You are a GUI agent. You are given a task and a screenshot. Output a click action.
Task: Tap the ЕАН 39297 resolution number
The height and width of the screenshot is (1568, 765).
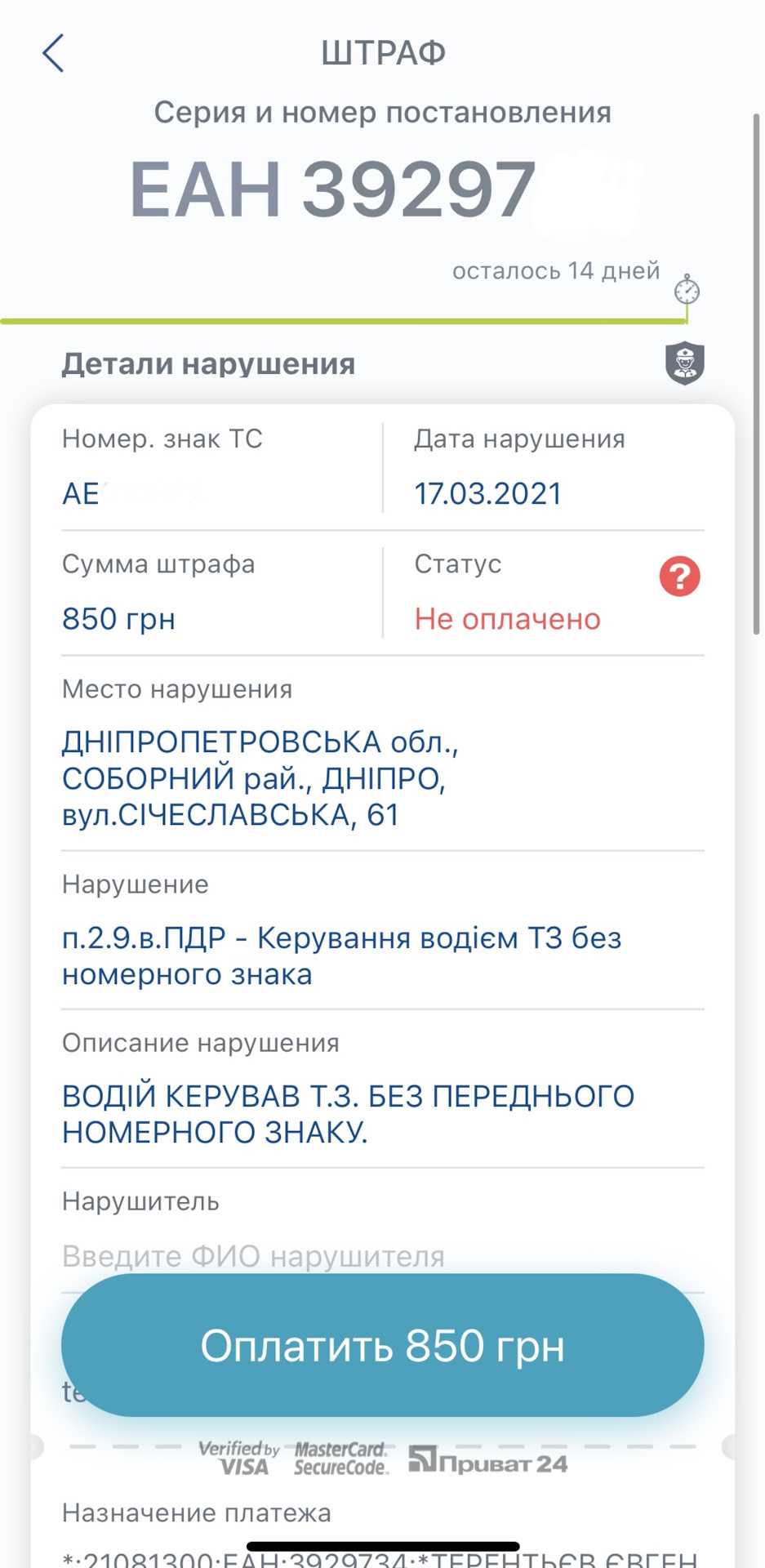(x=333, y=189)
